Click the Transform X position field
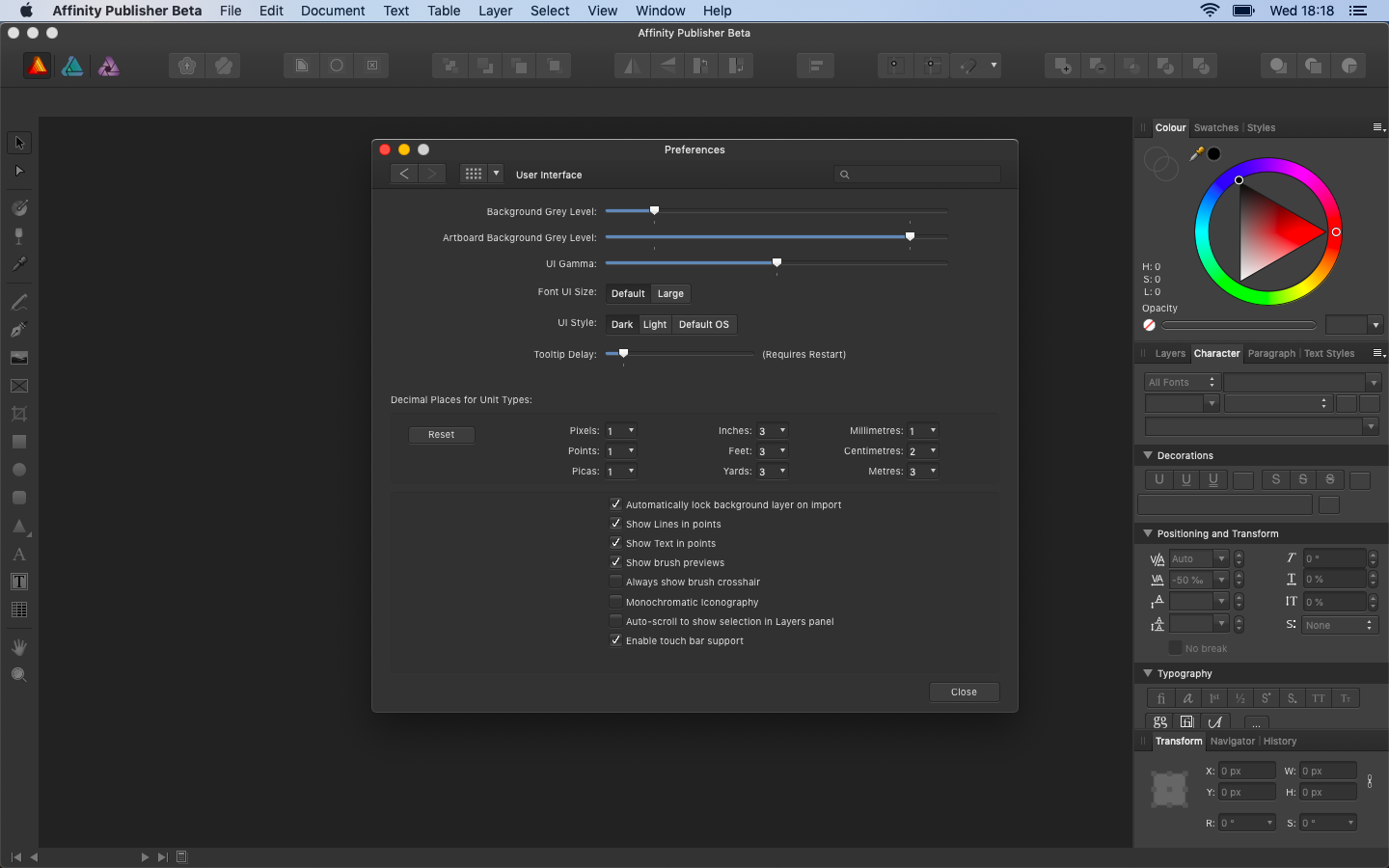Image resolution: width=1389 pixels, height=868 pixels. [x=1246, y=771]
